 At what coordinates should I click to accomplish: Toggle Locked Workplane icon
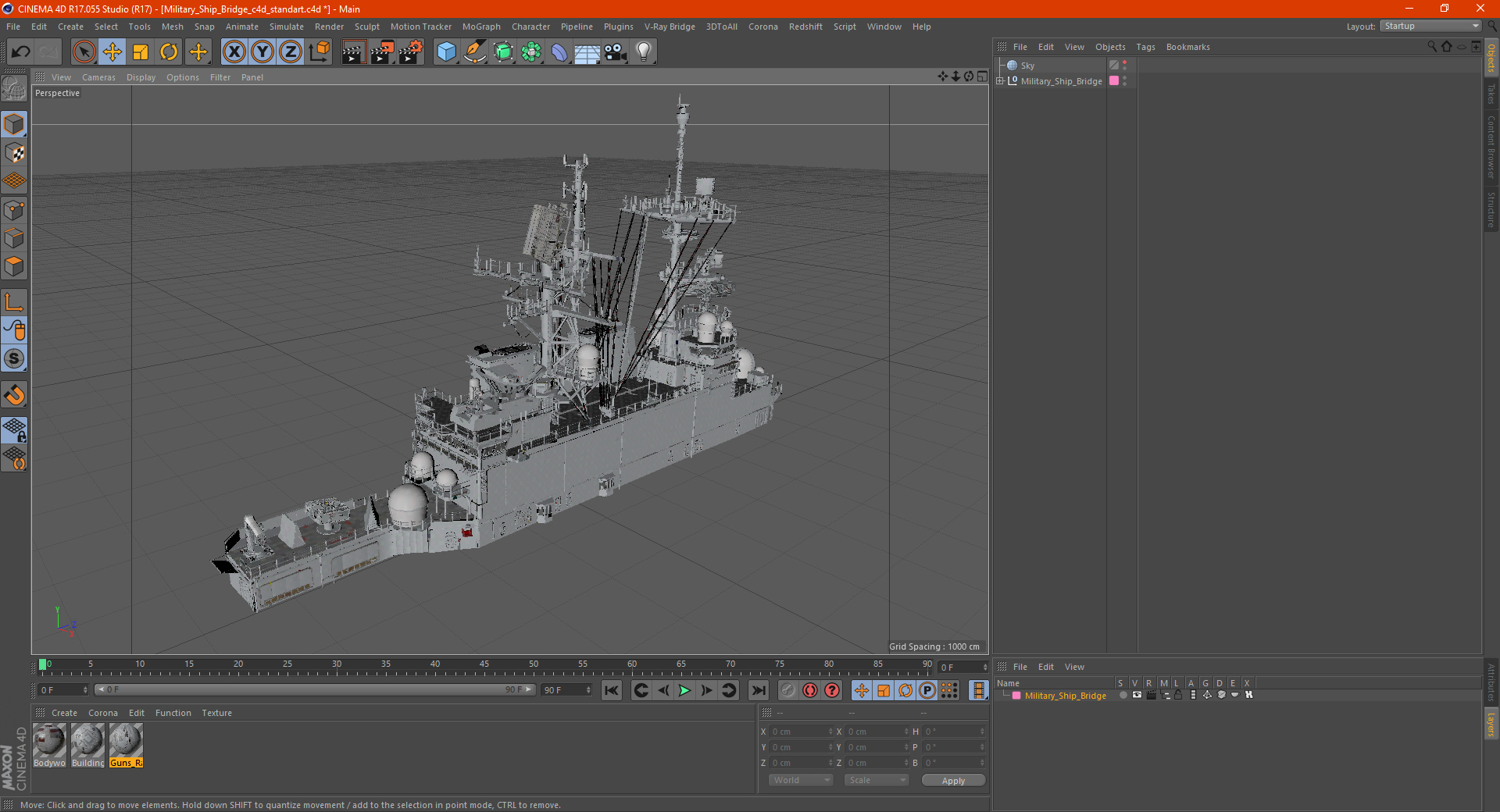tap(14, 429)
